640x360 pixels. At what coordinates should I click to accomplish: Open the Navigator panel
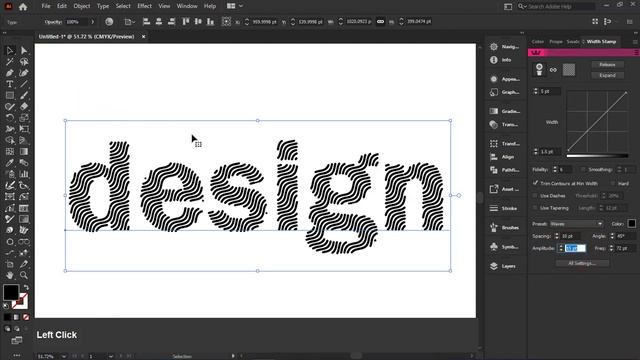coord(504,47)
